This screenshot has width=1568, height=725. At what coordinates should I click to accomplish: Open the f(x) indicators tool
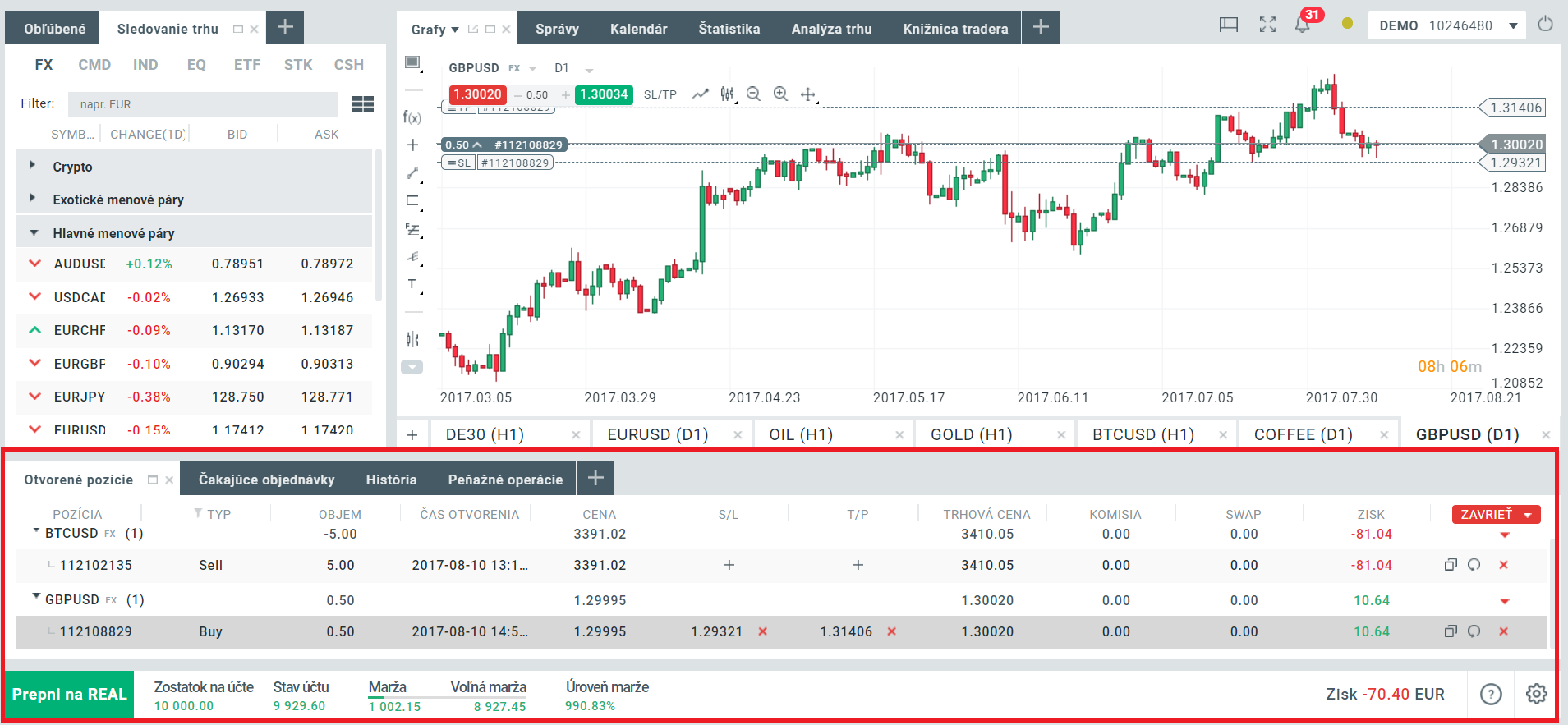(x=412, y=117)
